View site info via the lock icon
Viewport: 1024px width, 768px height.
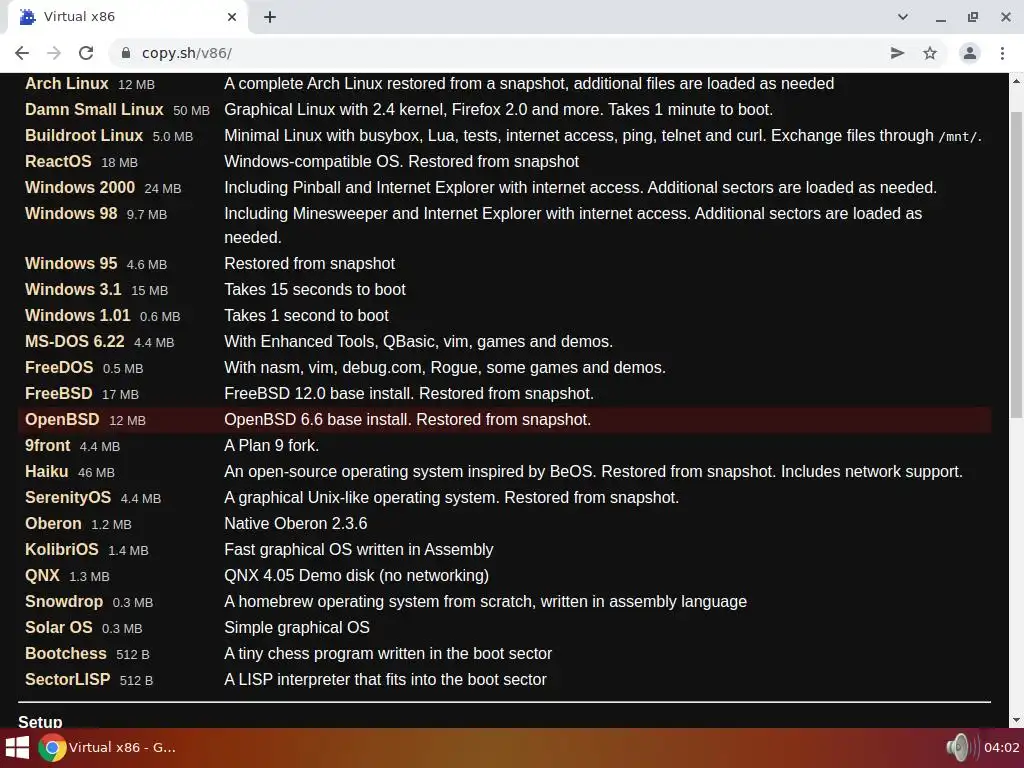pos(126,53)
